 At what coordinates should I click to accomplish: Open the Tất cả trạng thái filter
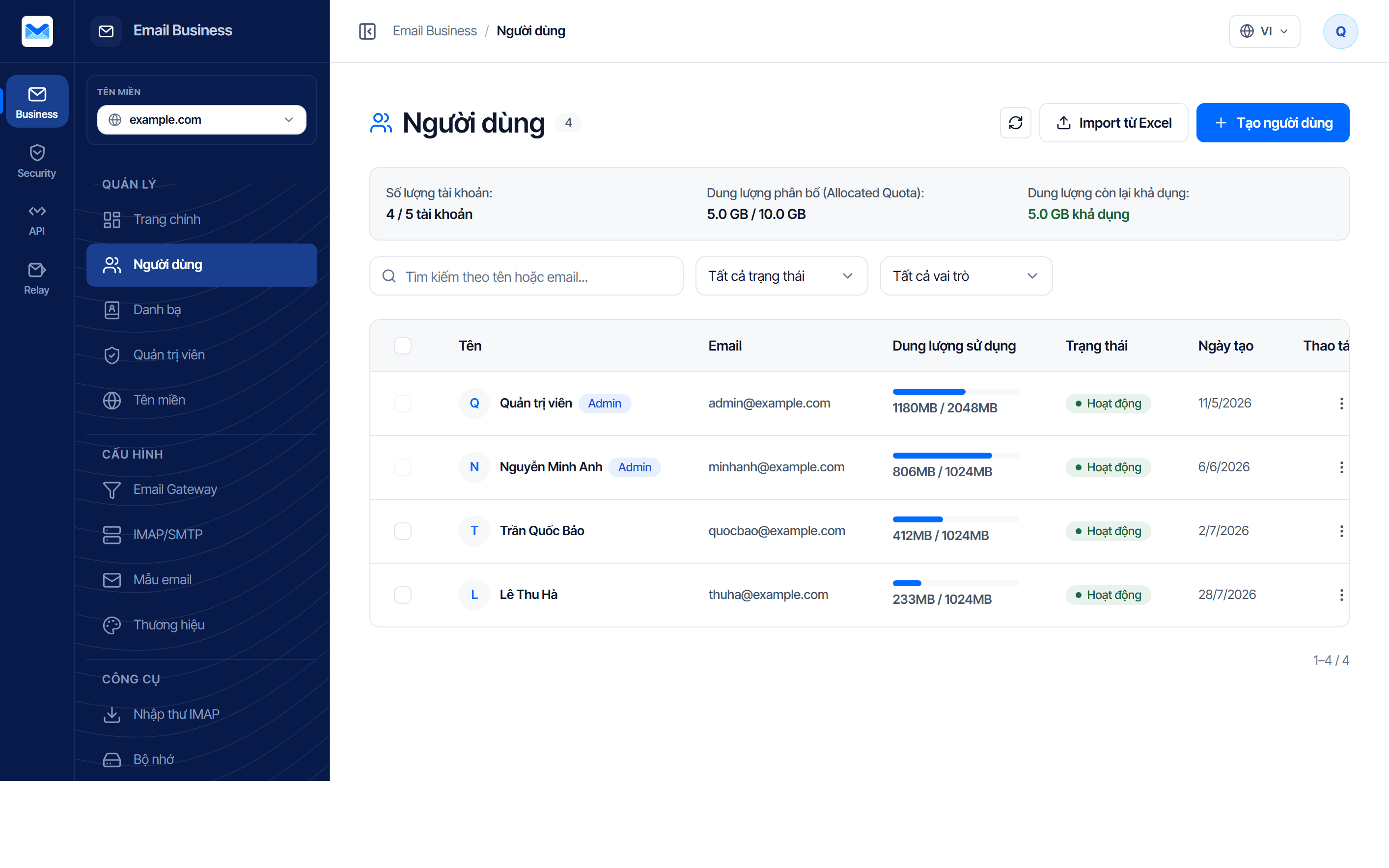[x=781, y=276]
